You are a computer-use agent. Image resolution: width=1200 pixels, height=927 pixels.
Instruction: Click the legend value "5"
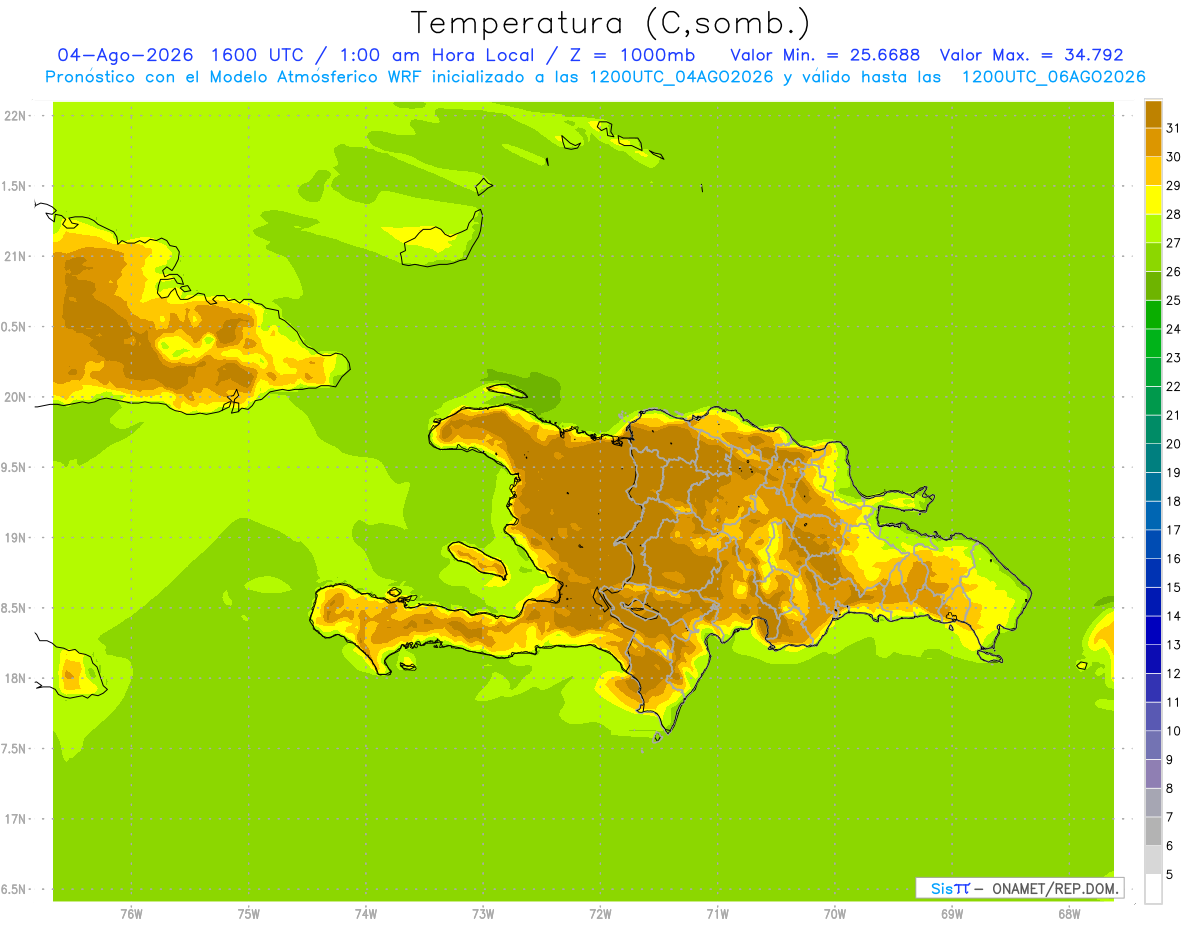tap(1170, 875)
